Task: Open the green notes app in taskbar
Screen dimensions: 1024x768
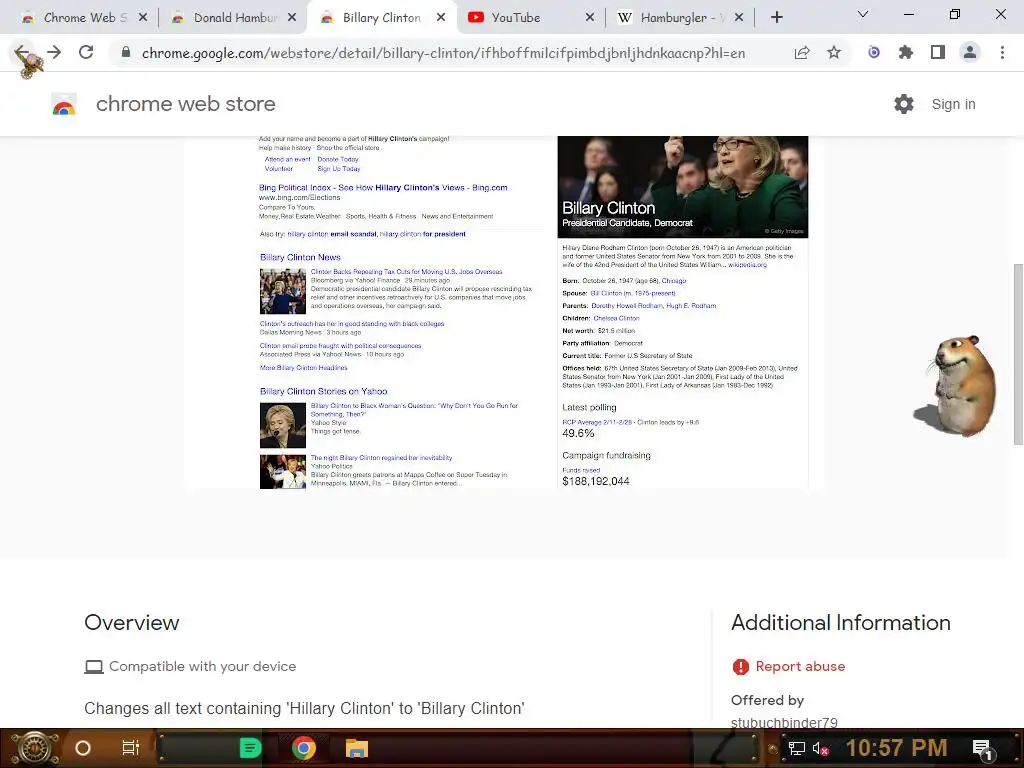Action: tap(250, 748)
